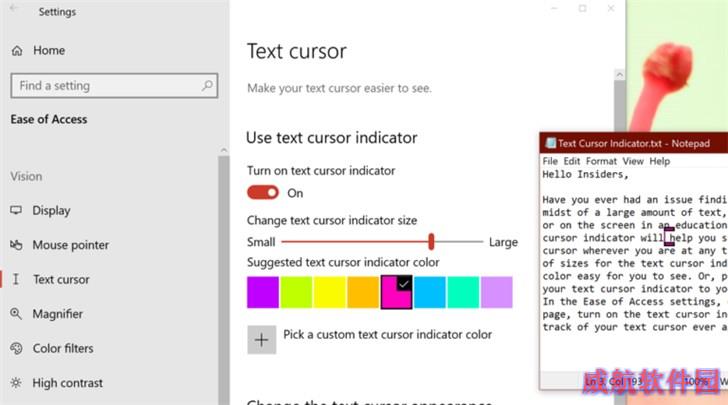Open High contrast settings

click(x=67, y=383)
